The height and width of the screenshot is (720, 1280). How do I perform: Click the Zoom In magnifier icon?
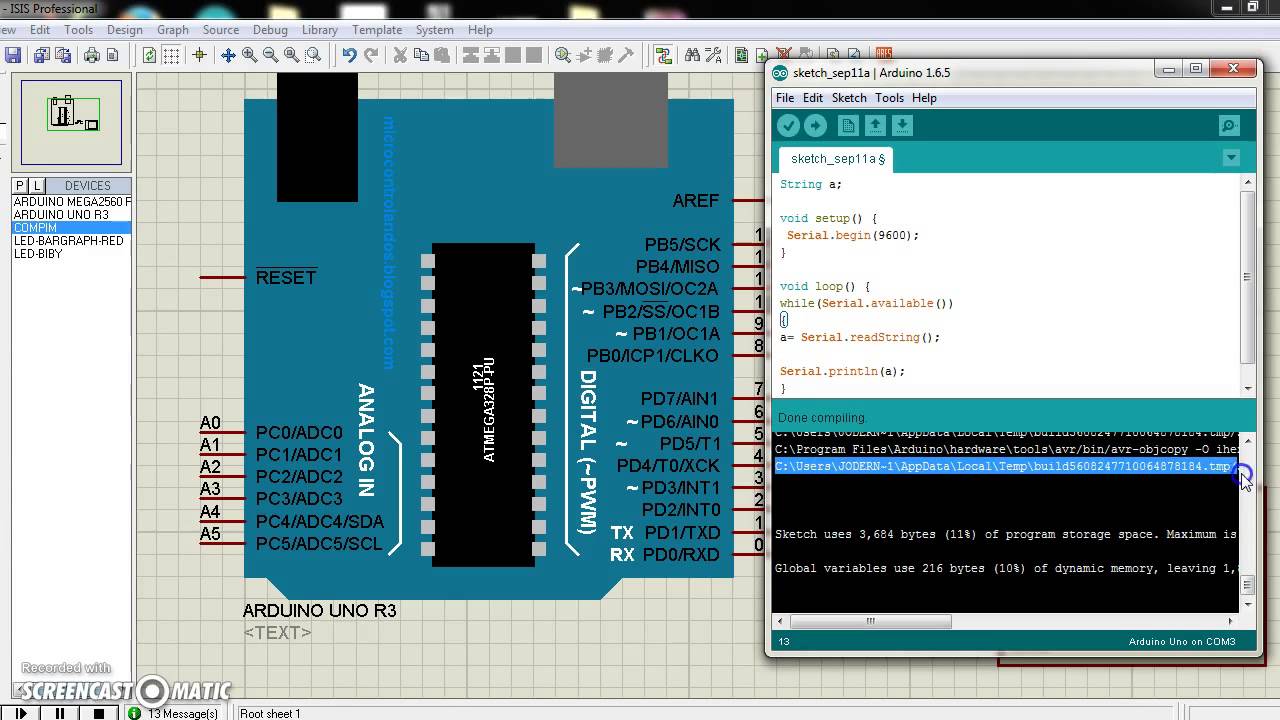tap(249, 56)
